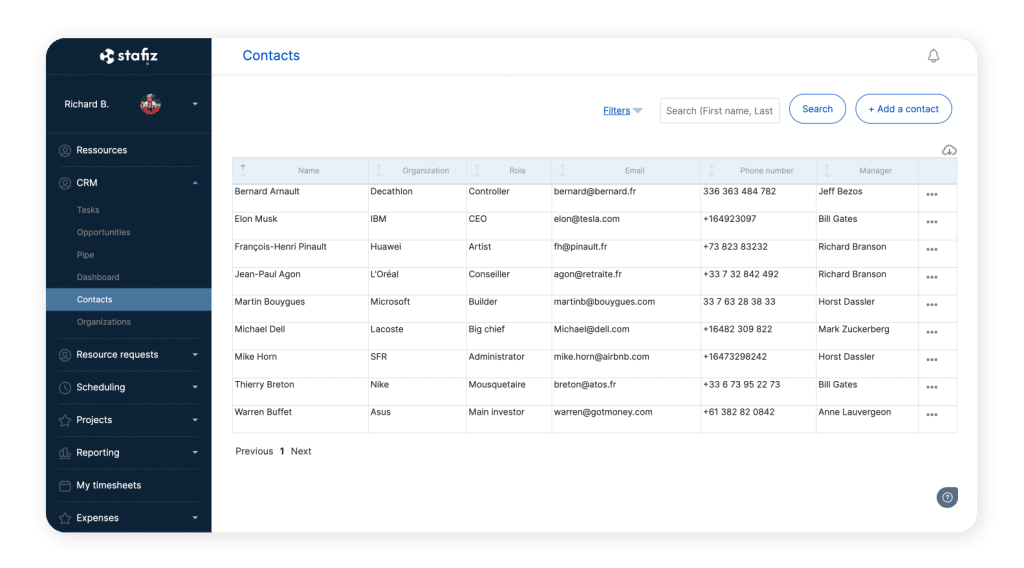Open row options for Elon Musk

click(x=932, y=222)
